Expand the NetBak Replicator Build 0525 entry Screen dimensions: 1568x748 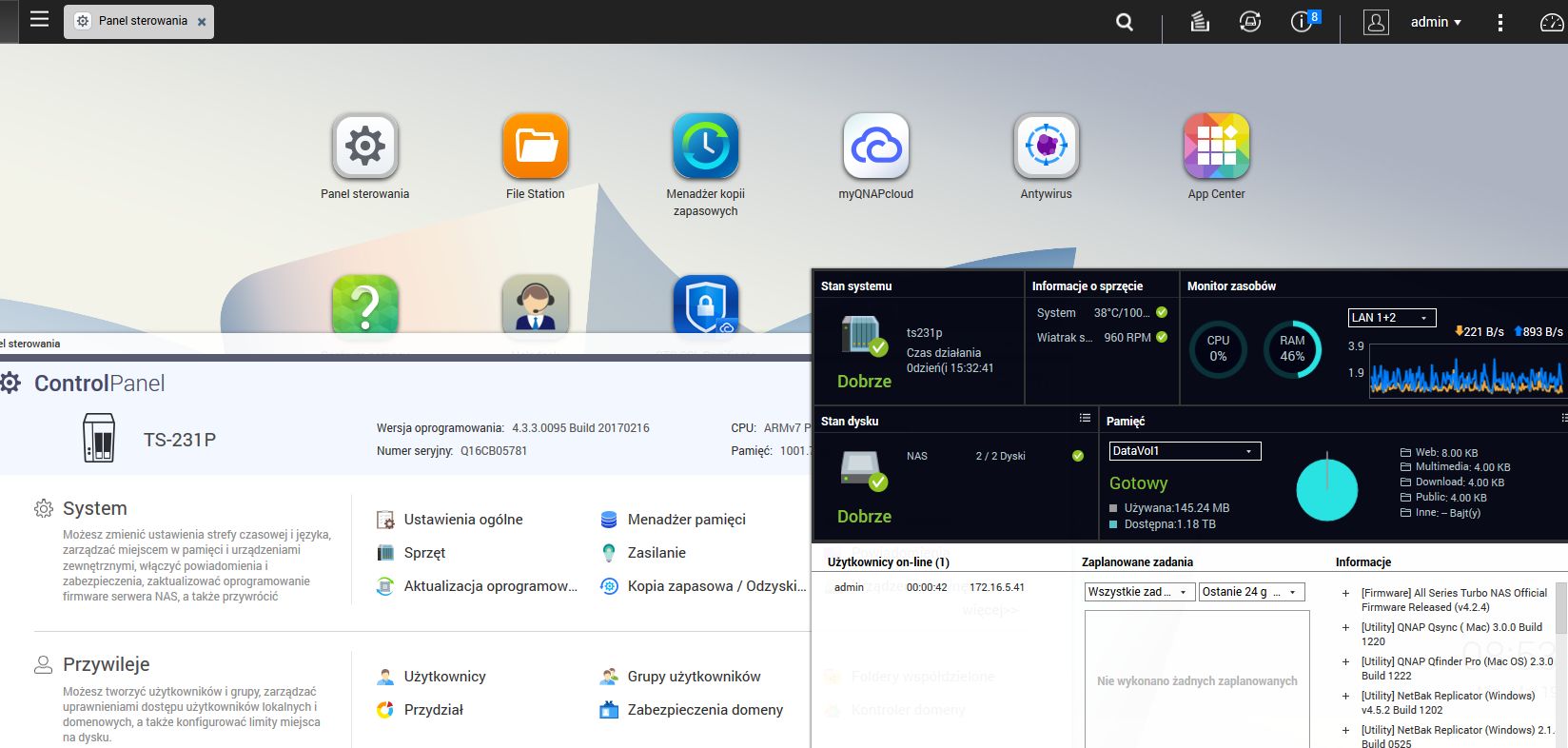[x=1346, y=730]
